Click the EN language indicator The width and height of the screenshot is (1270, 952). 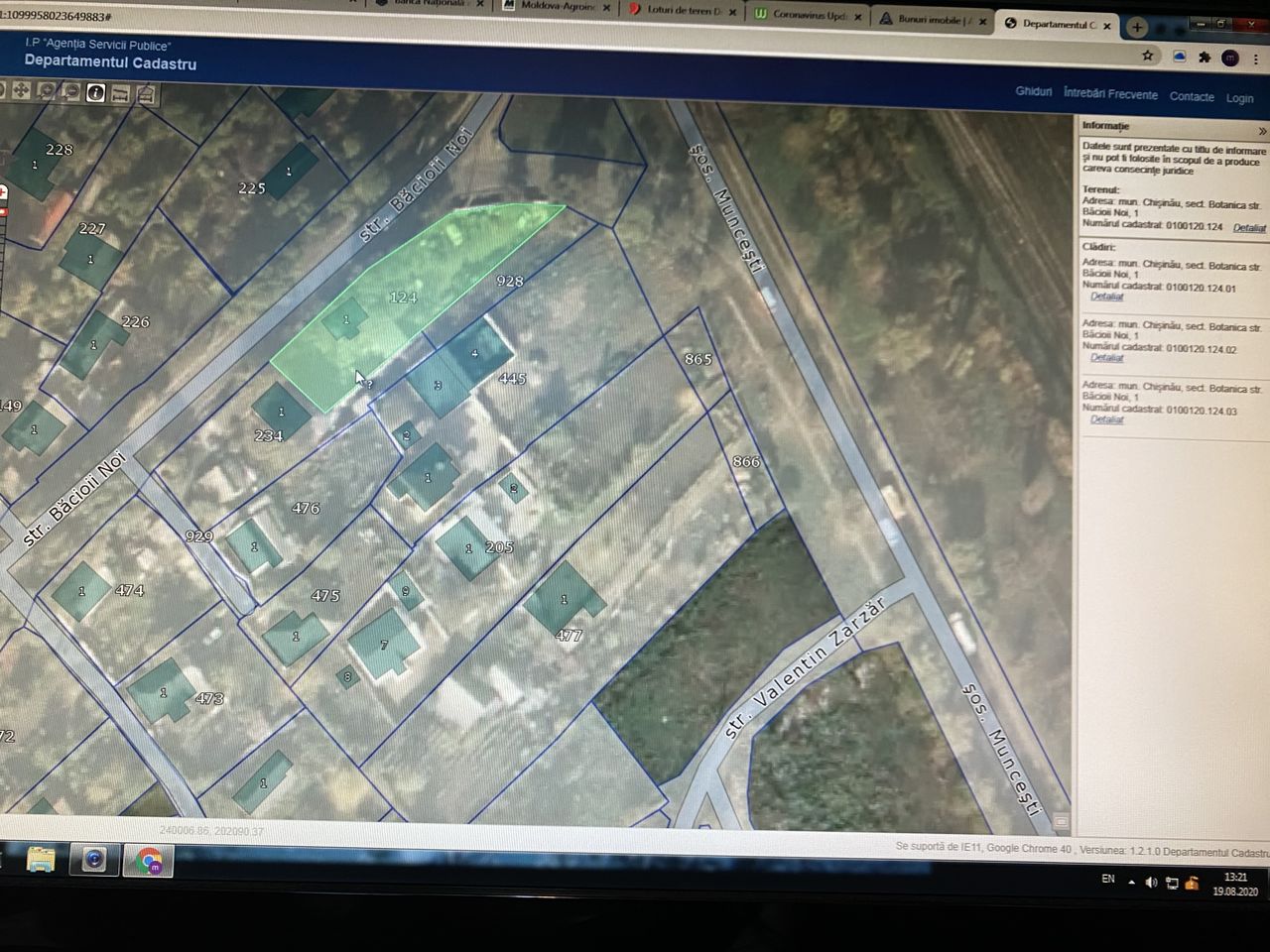[x=1108, y=880]
